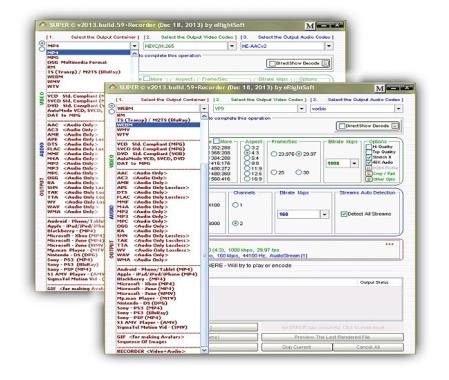Open the Crop / Pad options icon

tap(368, 174)
